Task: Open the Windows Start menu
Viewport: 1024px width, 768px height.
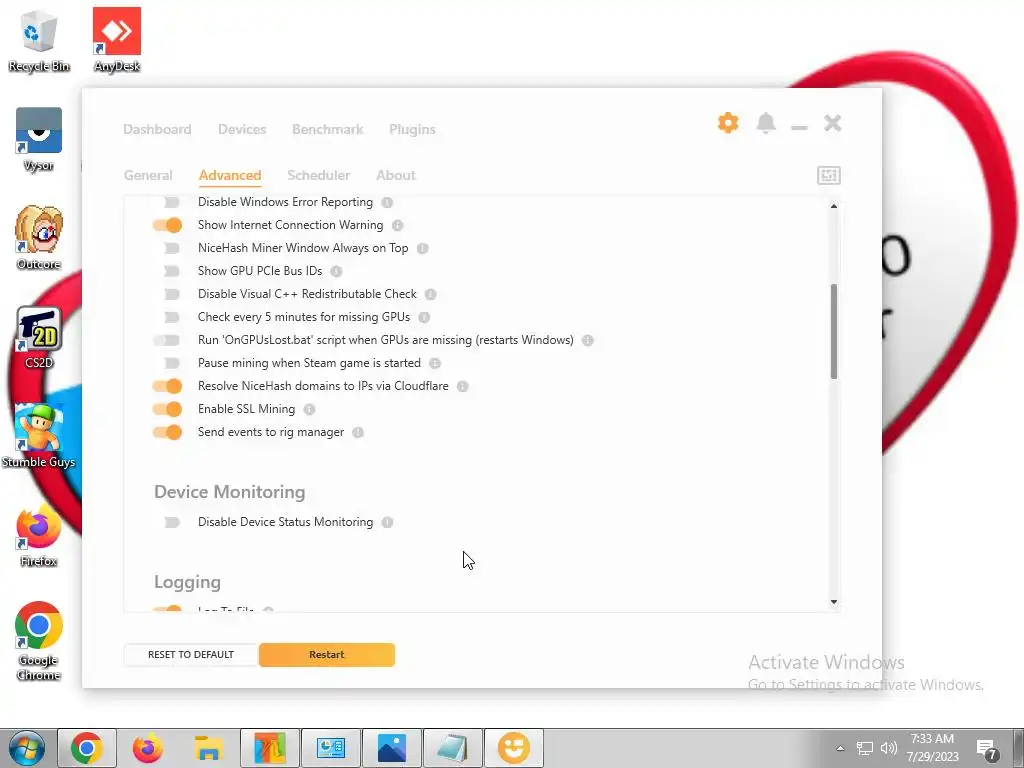Action: pos(26,748)
